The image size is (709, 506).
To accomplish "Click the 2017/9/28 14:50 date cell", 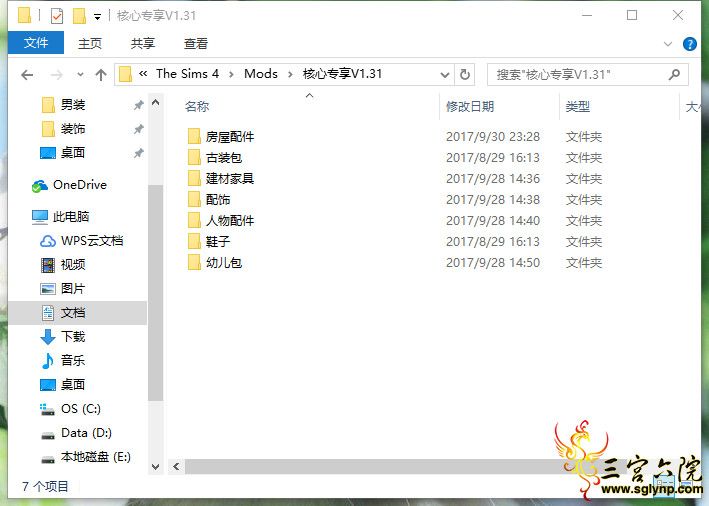I will pos(493,263).
